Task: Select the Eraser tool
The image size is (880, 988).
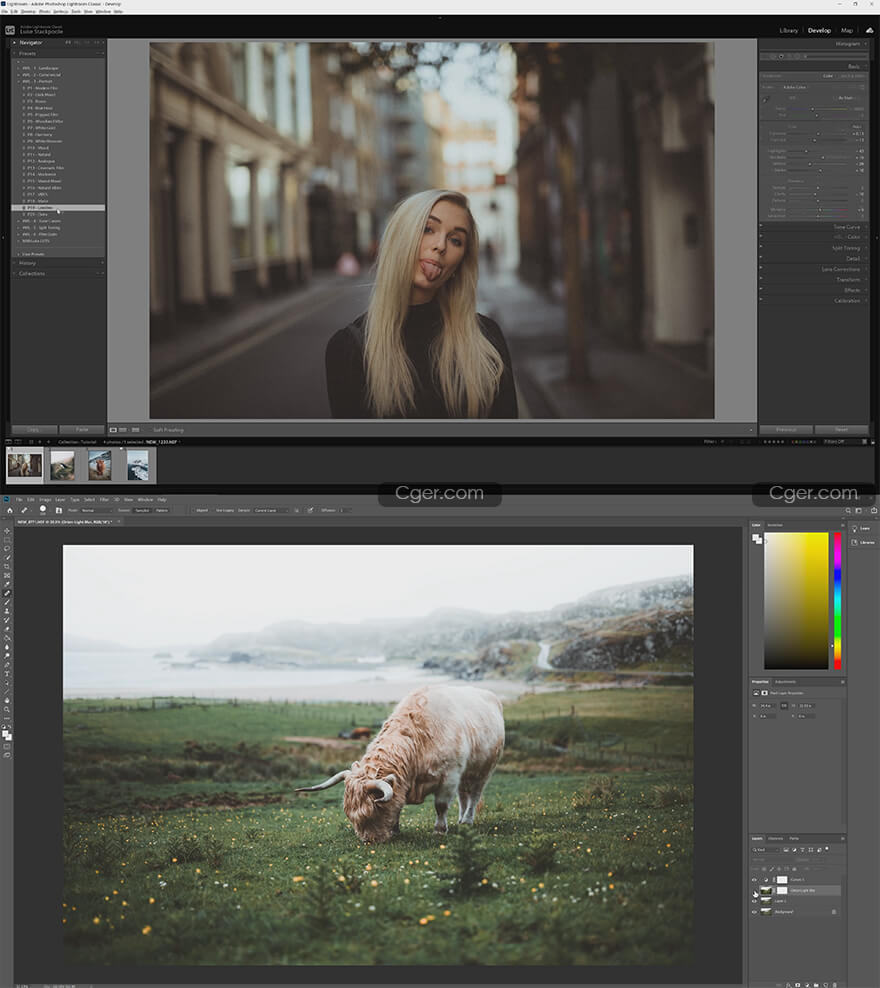Action: click(x=7, y=628)
